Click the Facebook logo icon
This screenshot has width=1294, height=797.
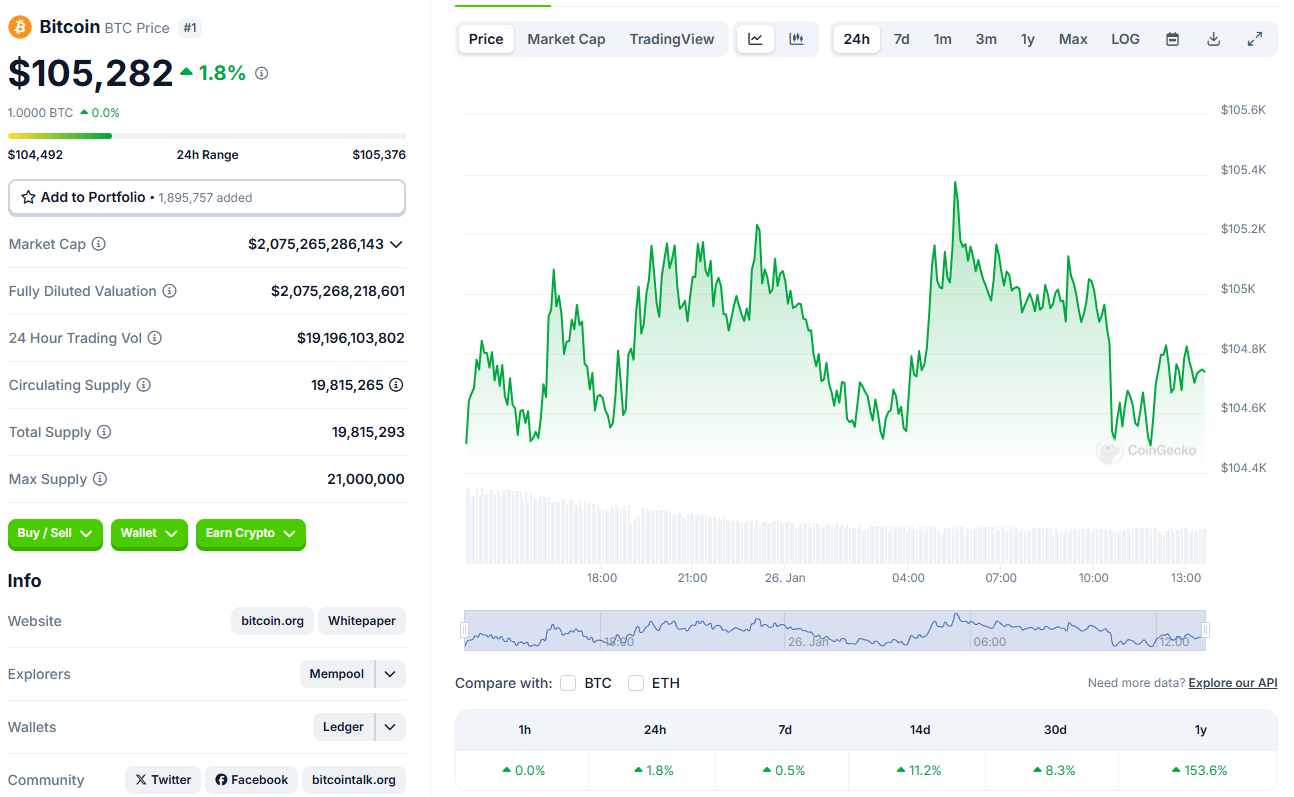pos(221,780)
